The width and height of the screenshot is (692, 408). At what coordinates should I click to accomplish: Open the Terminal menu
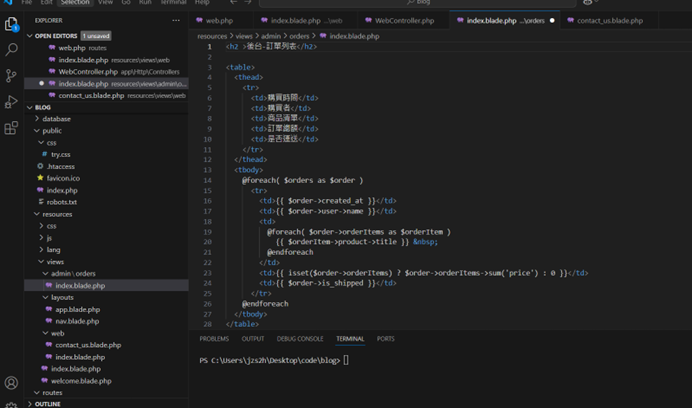(173, 2)
